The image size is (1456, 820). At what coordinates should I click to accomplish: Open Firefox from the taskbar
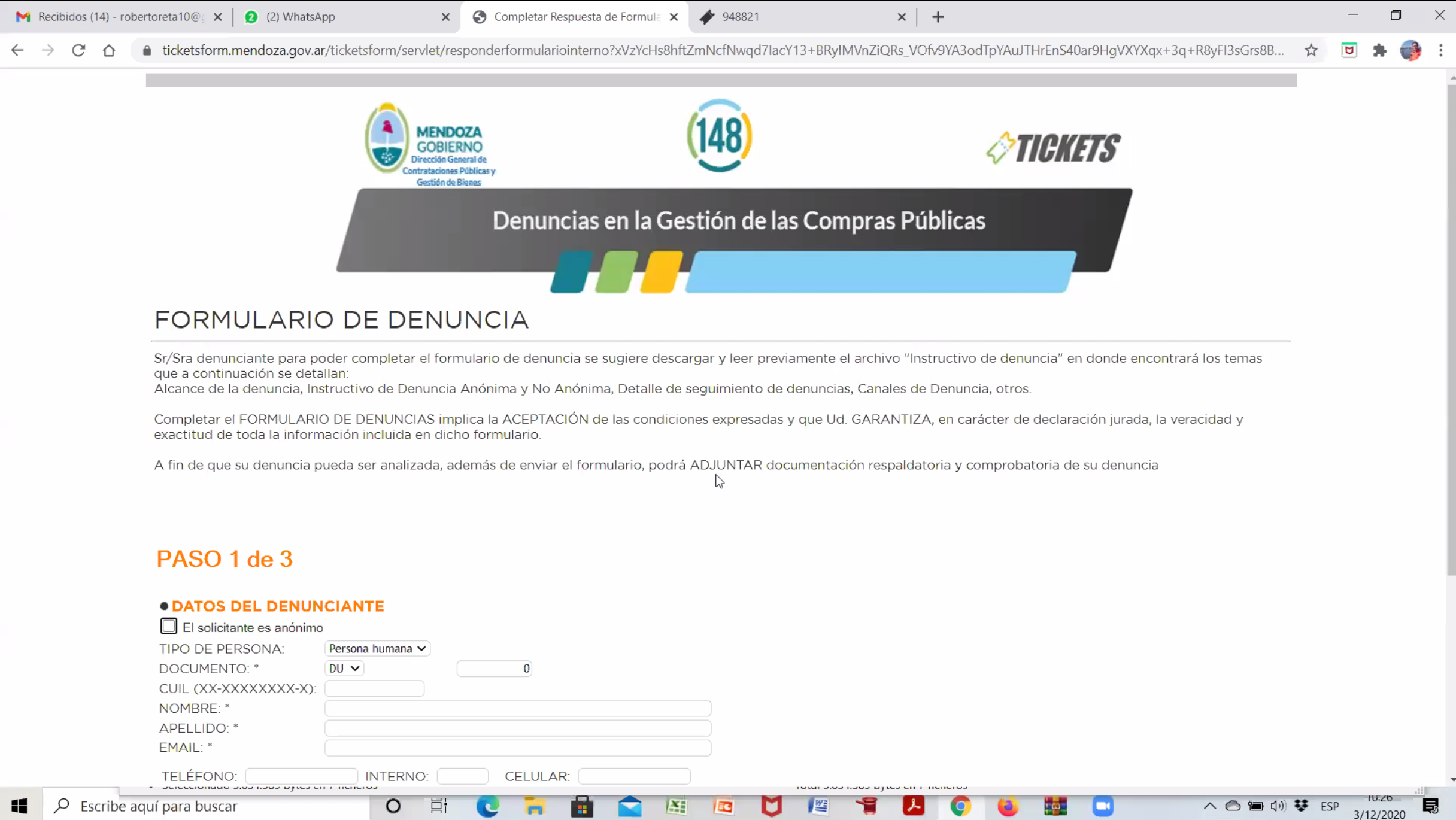pos(1008,806)
